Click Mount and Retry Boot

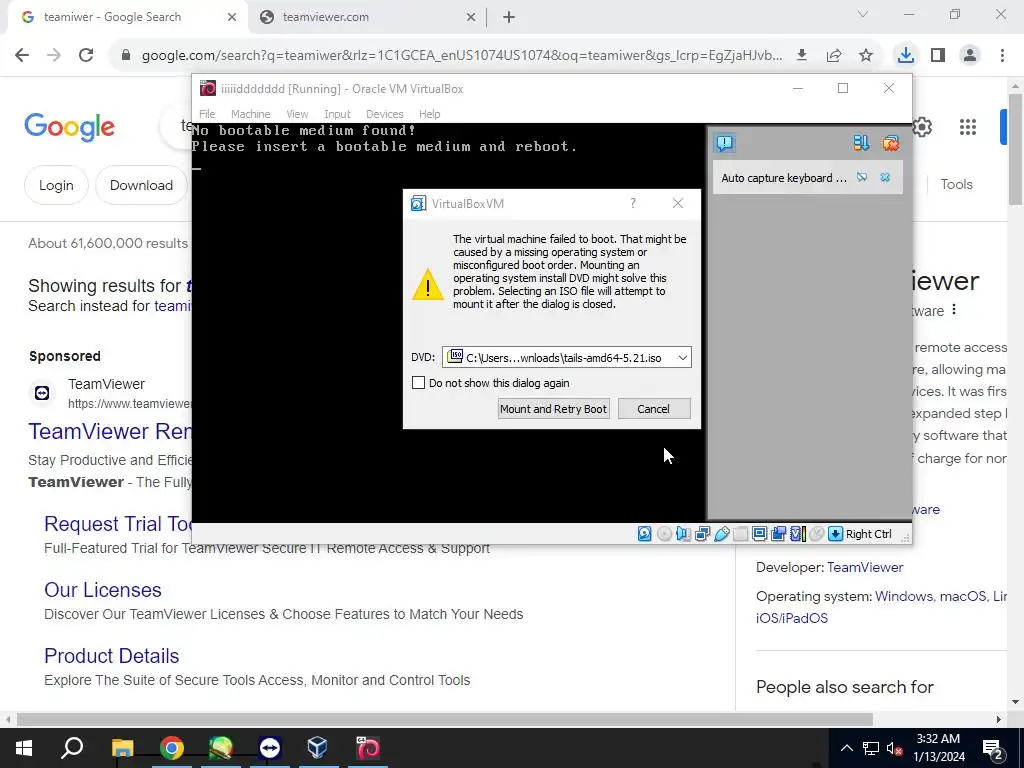point(554,409)
